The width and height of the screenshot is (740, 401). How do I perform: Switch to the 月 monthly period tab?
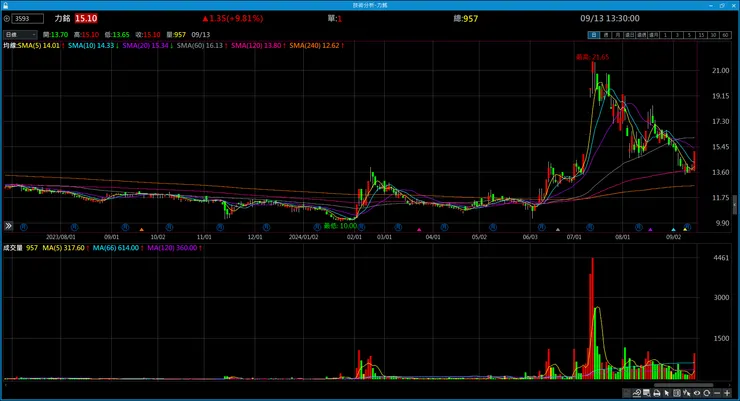tap(618, 35)
